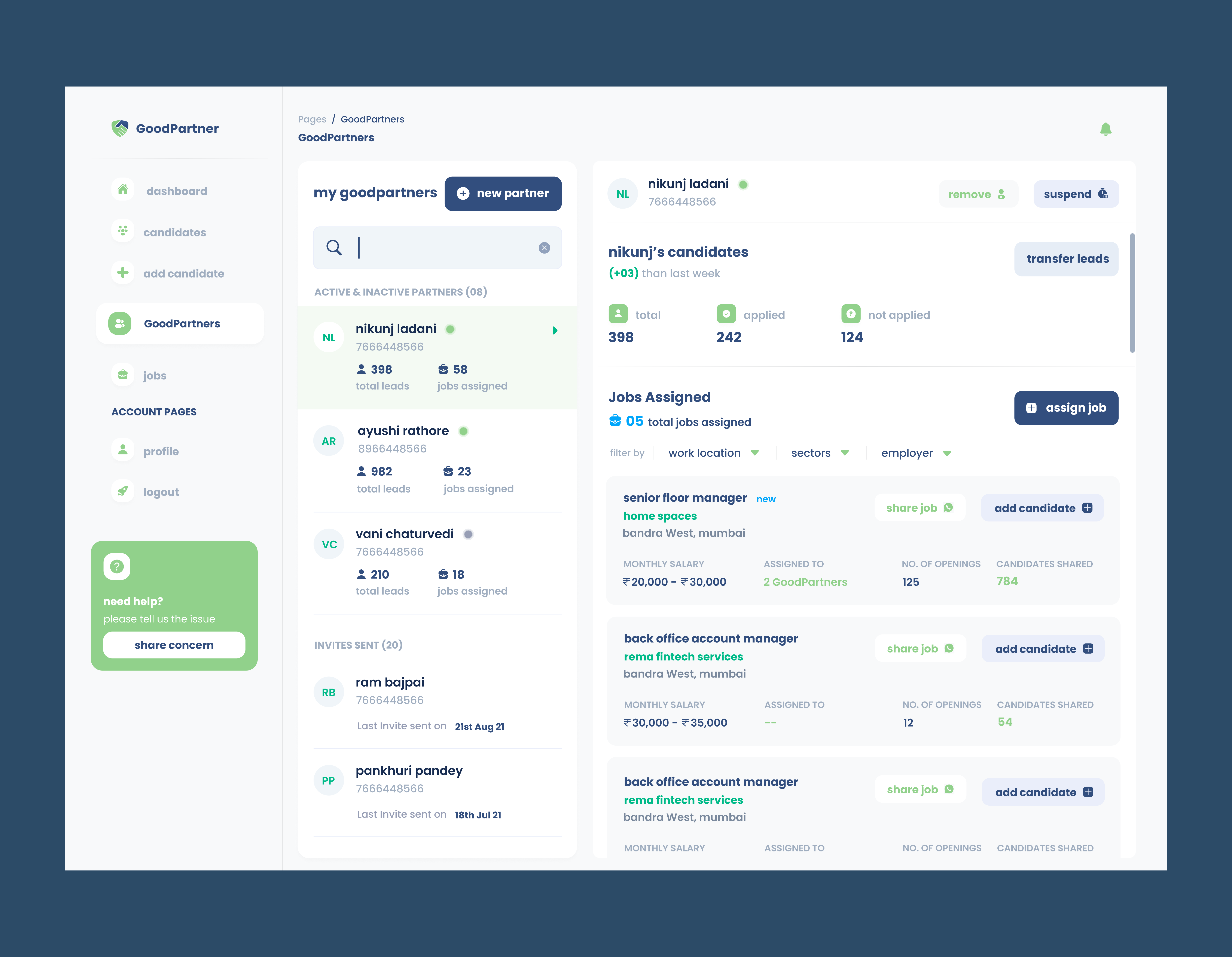
Task: Click the share concern button
Action: pyautogui.click(x=174, y=645)
